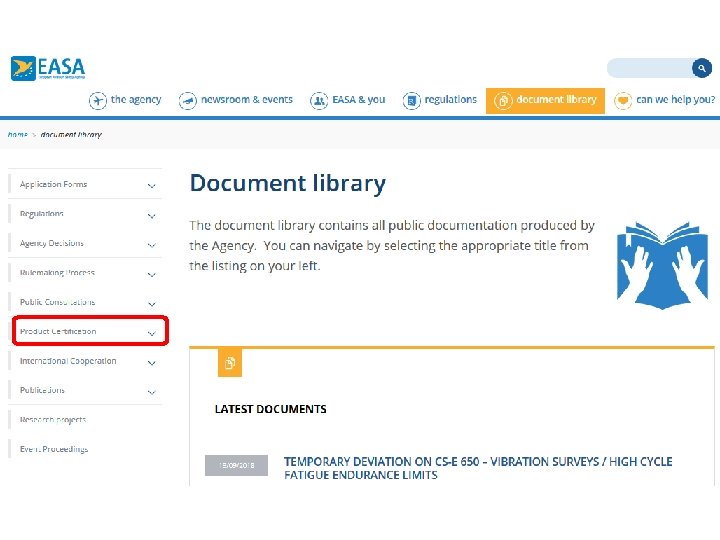Expand Product Certification chevron
720x540 pixels.
point(152,333)
